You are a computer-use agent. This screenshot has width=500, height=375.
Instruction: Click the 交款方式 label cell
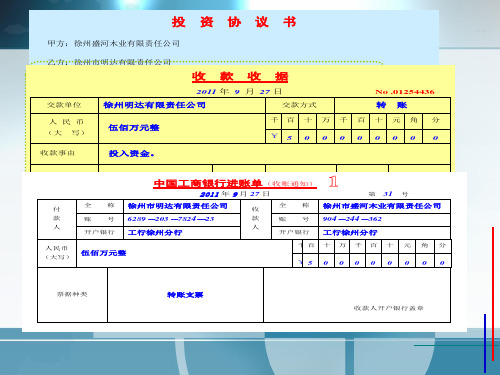pos(300,105)
